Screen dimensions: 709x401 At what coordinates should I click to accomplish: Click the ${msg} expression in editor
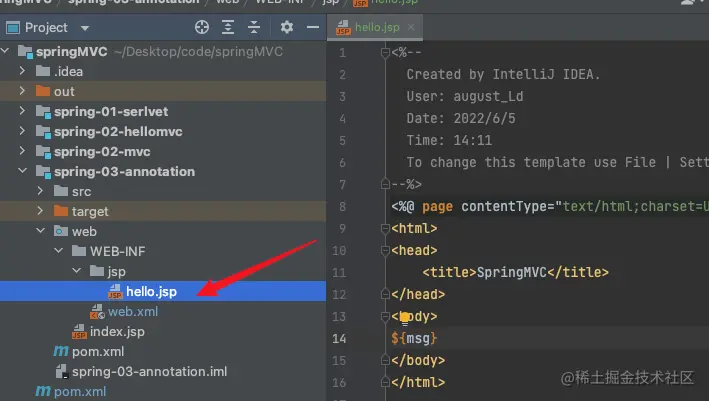click(414, 338)
